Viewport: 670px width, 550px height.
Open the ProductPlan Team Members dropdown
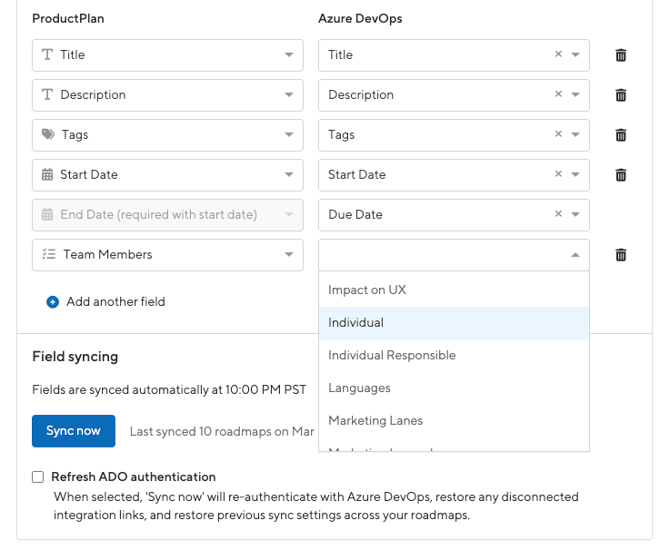coord(167,255)
